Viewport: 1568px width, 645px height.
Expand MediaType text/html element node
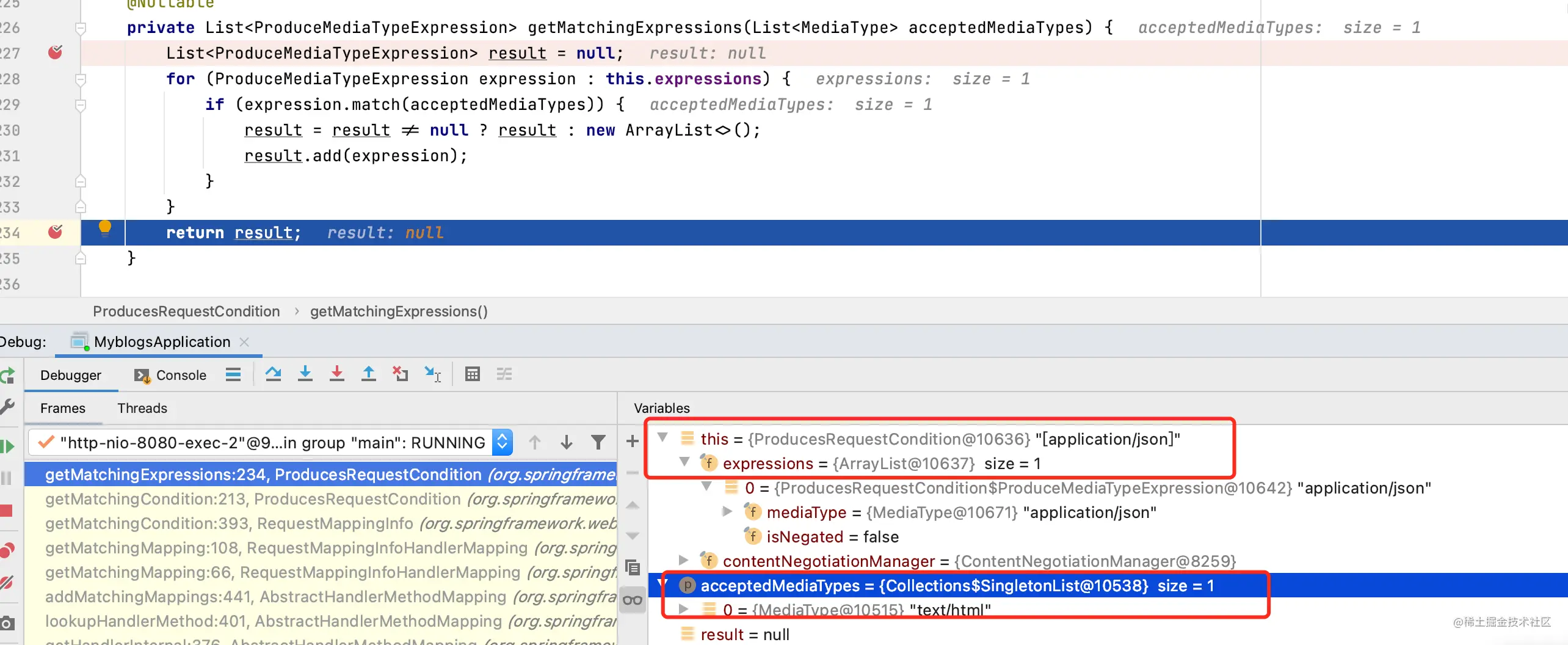[x=684, y=609]
